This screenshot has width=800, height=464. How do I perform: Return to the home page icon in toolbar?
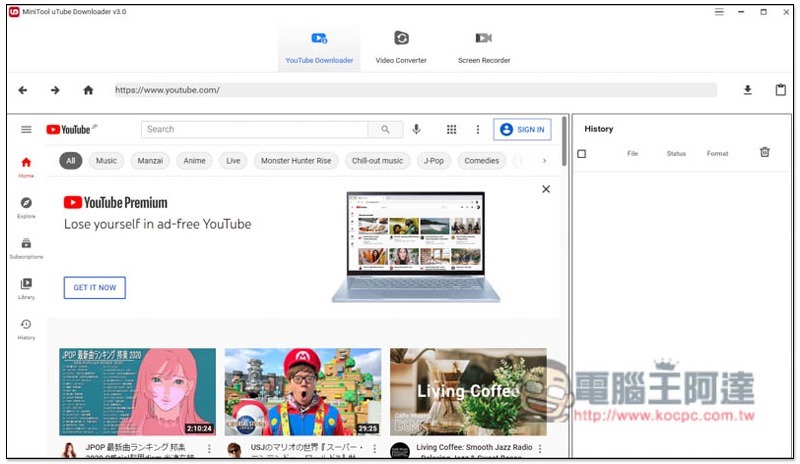pyautogui.click(x=88, y=90)
